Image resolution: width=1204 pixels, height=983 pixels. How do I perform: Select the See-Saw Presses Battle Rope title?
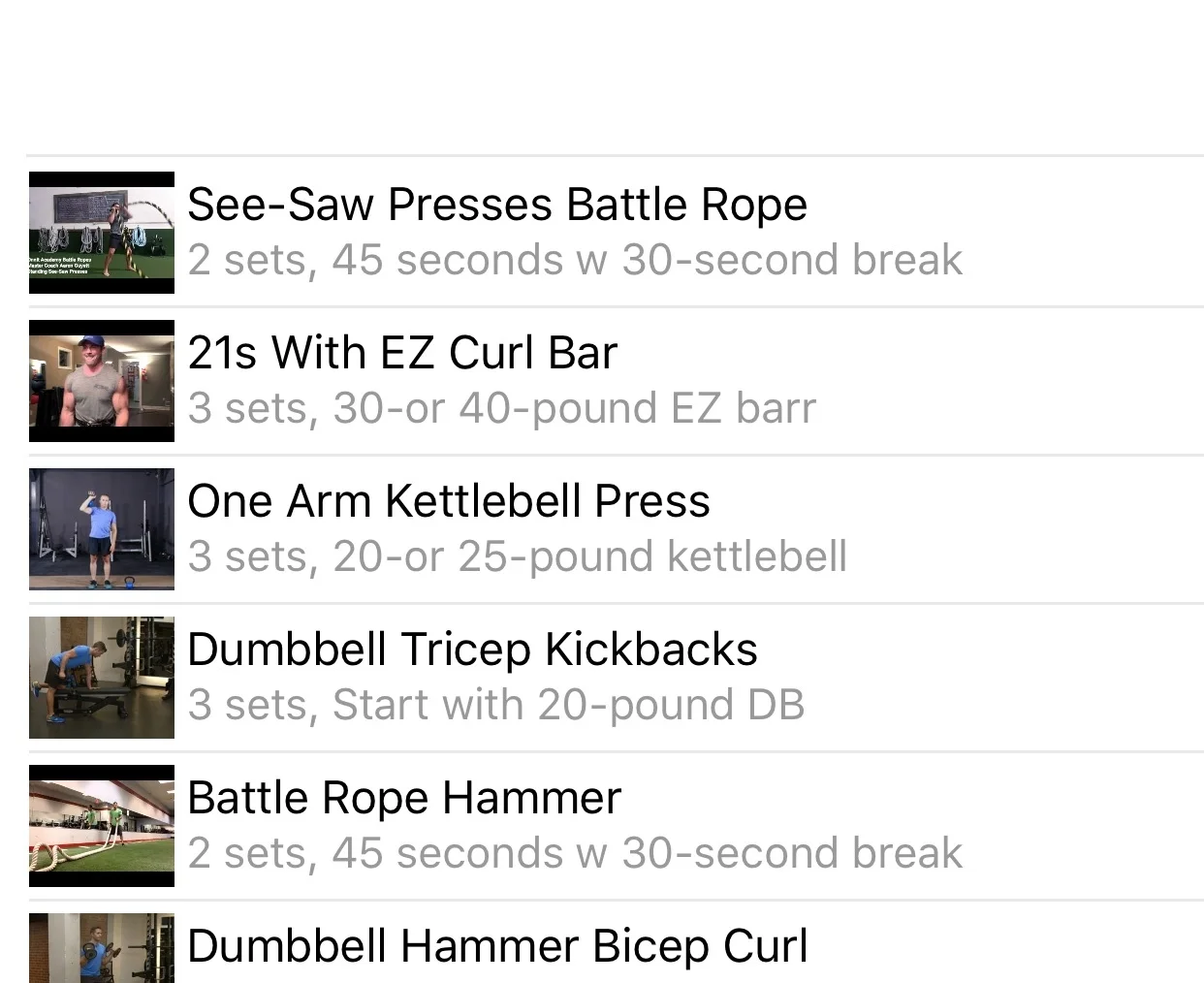(497, 205)
